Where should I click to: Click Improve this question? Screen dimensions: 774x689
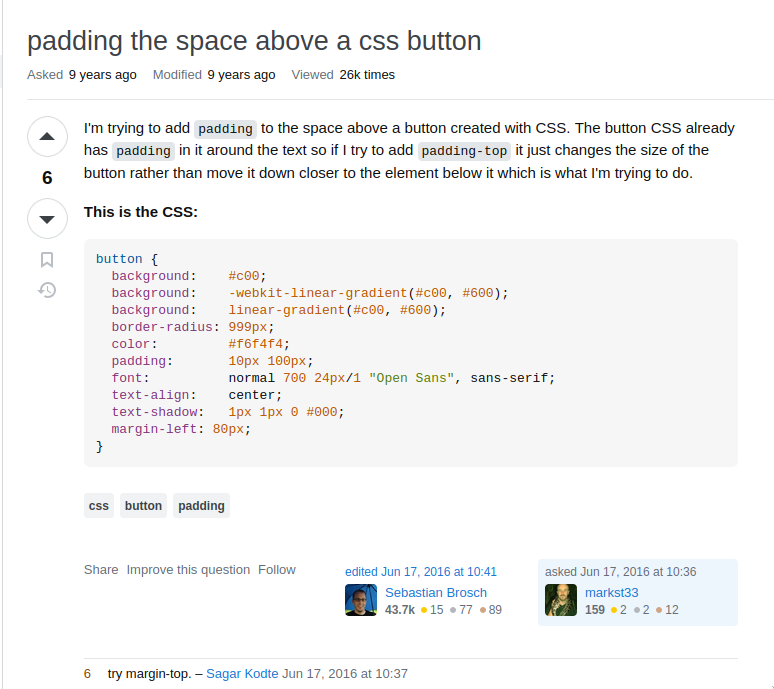pyautogui.click(x=188, y=570)
